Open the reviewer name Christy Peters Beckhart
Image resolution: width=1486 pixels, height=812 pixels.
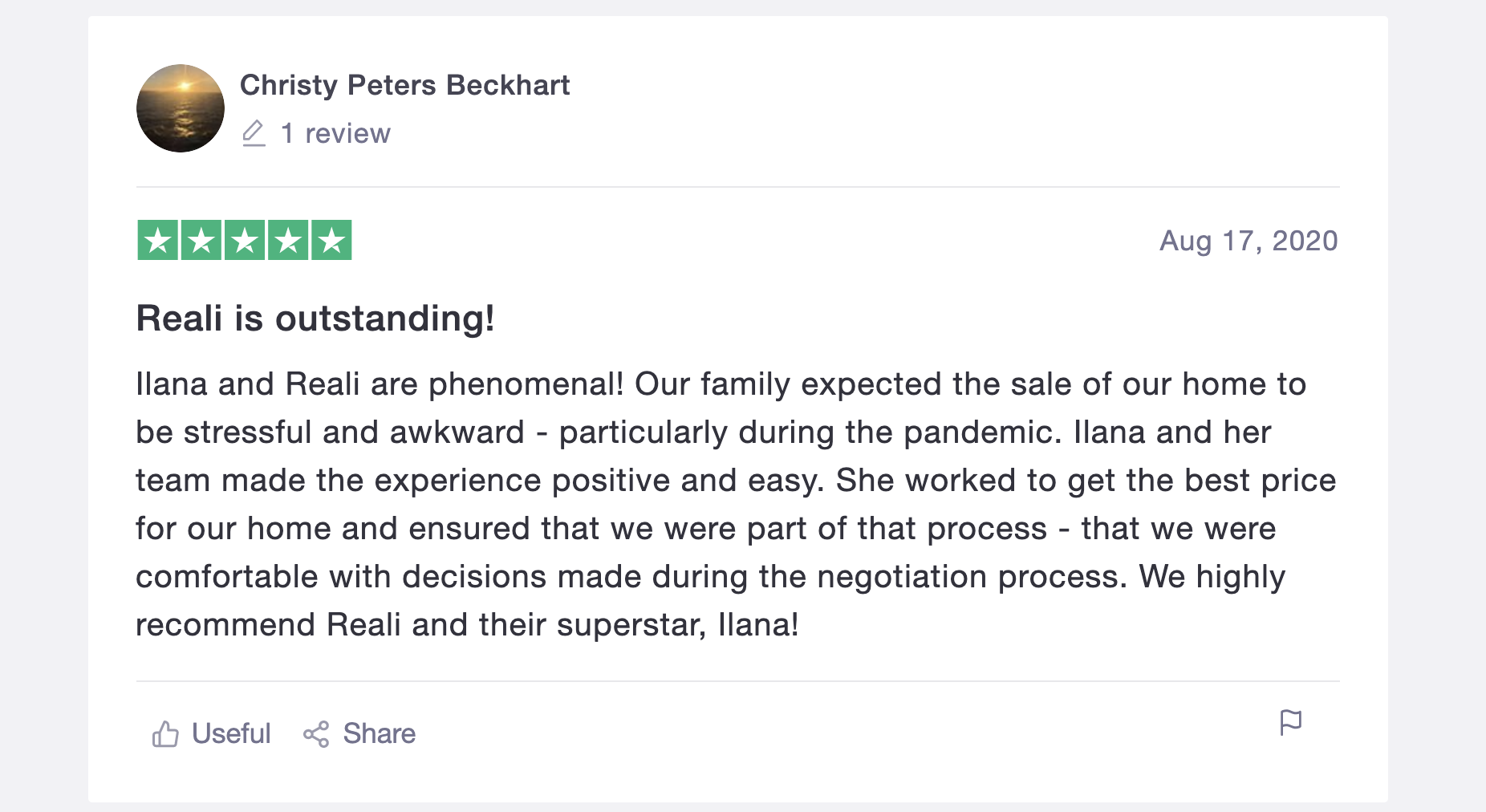coord(404,85)
